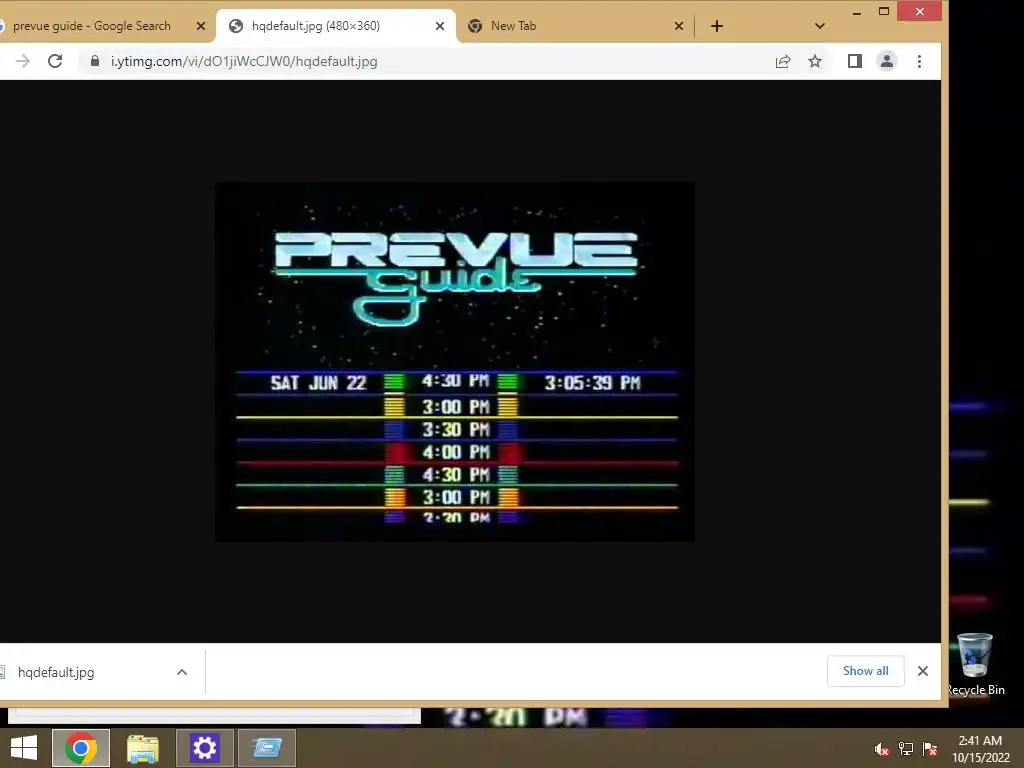The width and height of the screenshot is (1024, 768).
Task: Open the taskbar clock showing 2:41 AM
Action: [x=980, y=749]
